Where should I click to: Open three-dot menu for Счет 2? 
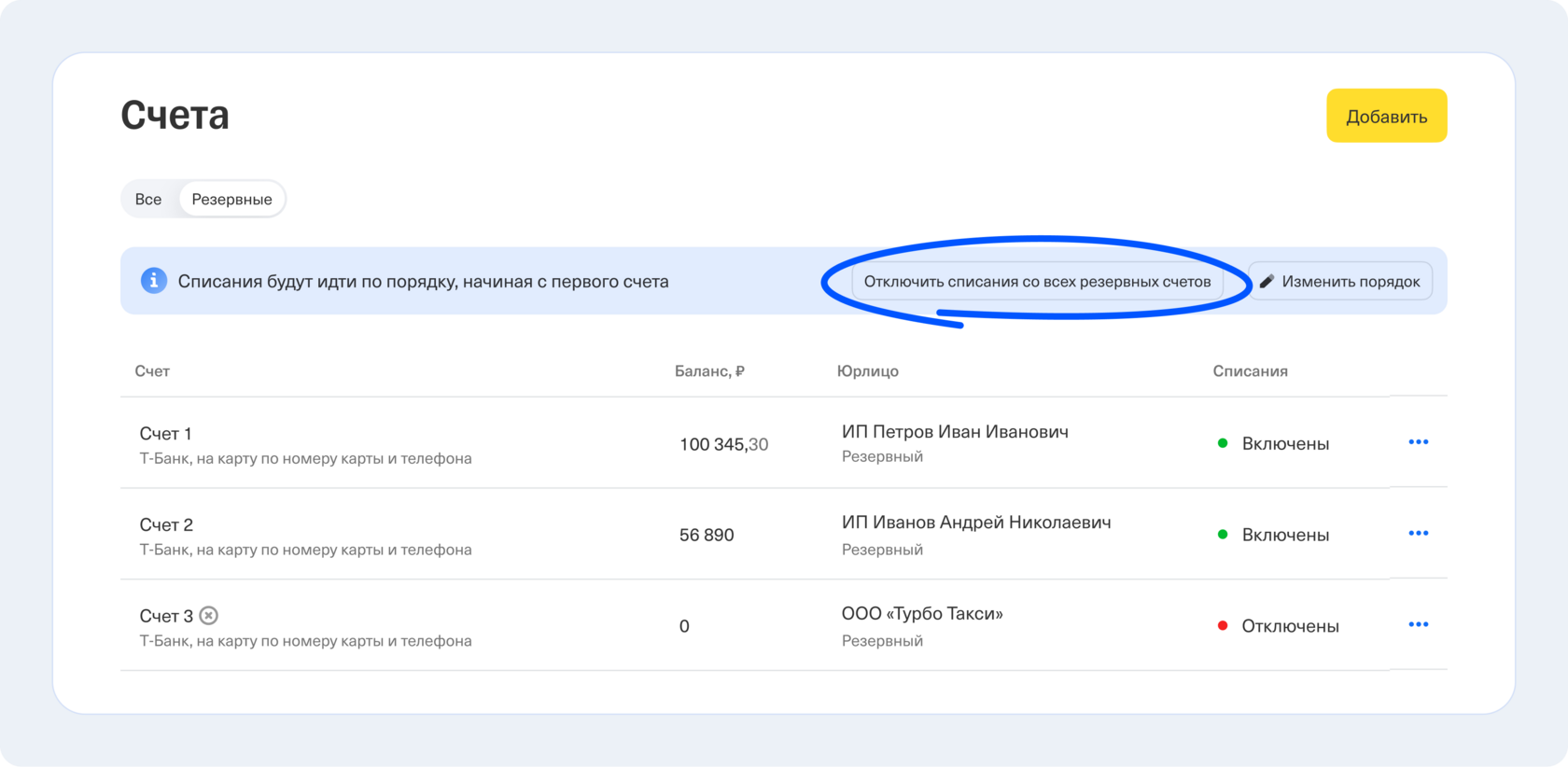coord(1418,534)
